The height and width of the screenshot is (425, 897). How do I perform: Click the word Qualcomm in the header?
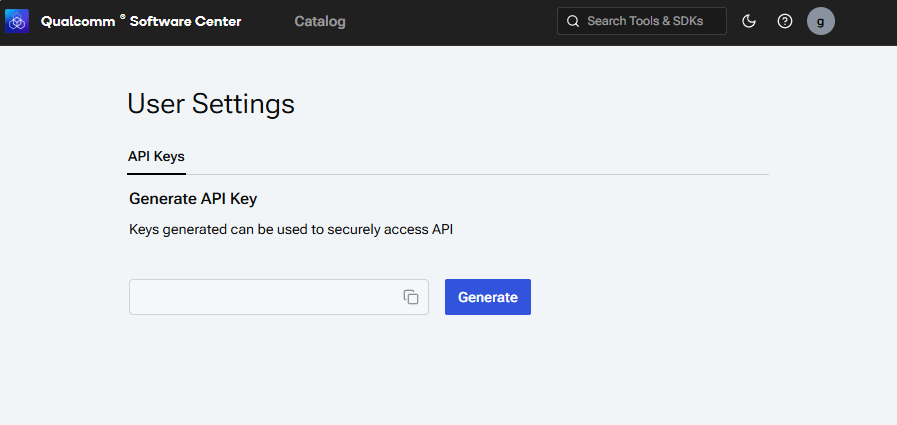[x=78, y=21]
